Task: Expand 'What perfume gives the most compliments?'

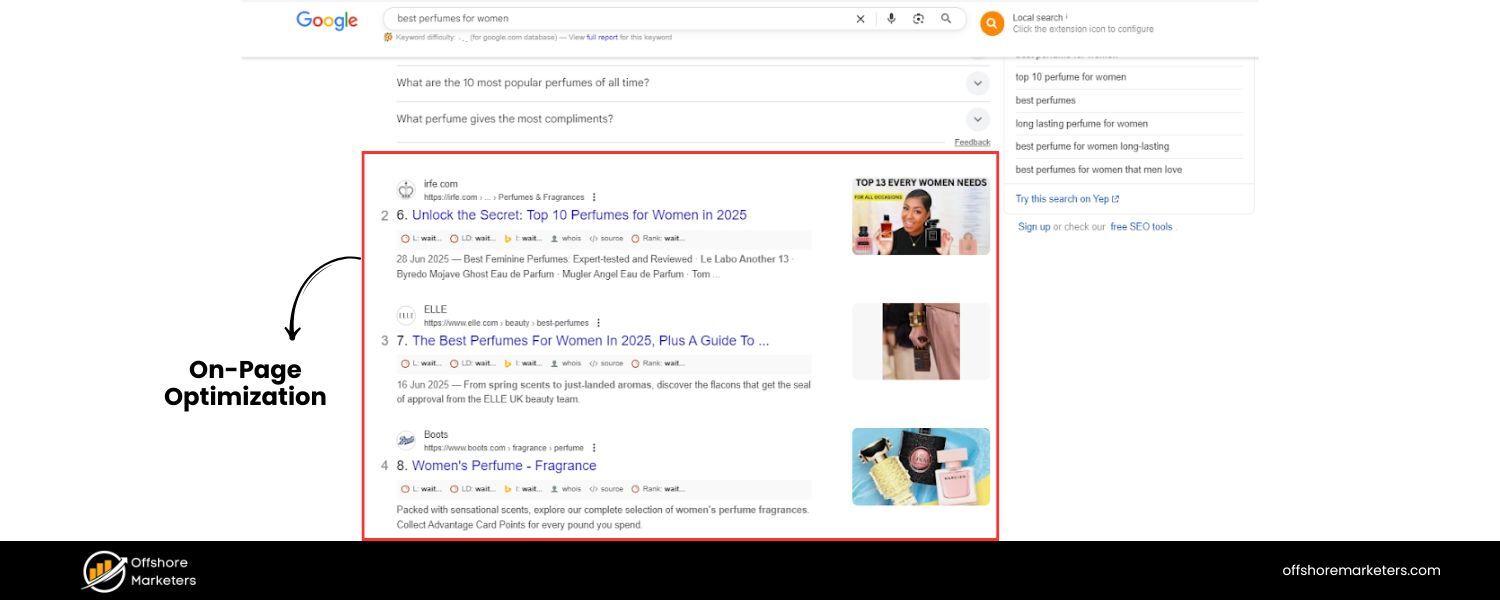Action: 977,119
